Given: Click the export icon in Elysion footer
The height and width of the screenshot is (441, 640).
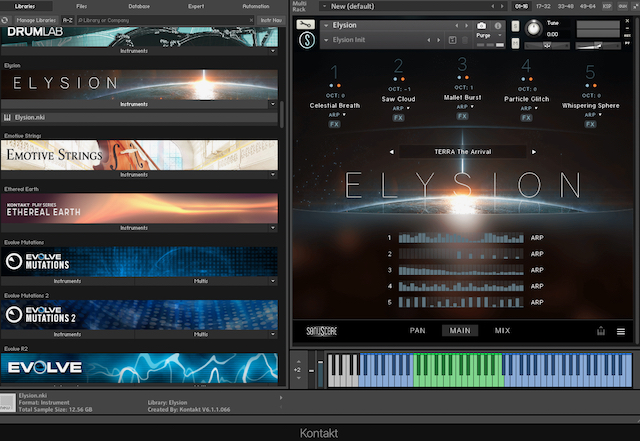Looking at the screenshot, I should 601,331.
